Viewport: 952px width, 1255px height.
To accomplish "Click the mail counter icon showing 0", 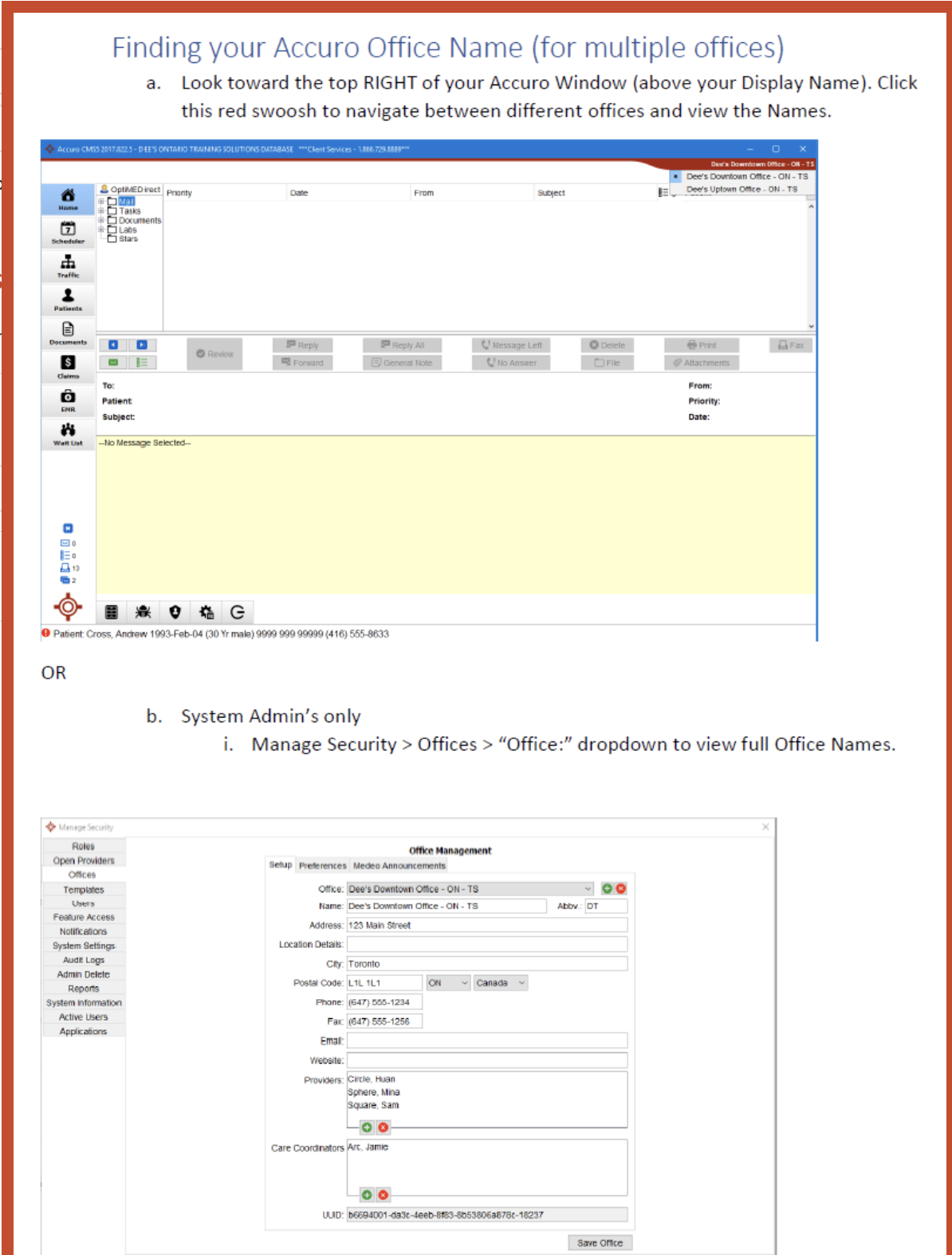I will coord(67,543).
